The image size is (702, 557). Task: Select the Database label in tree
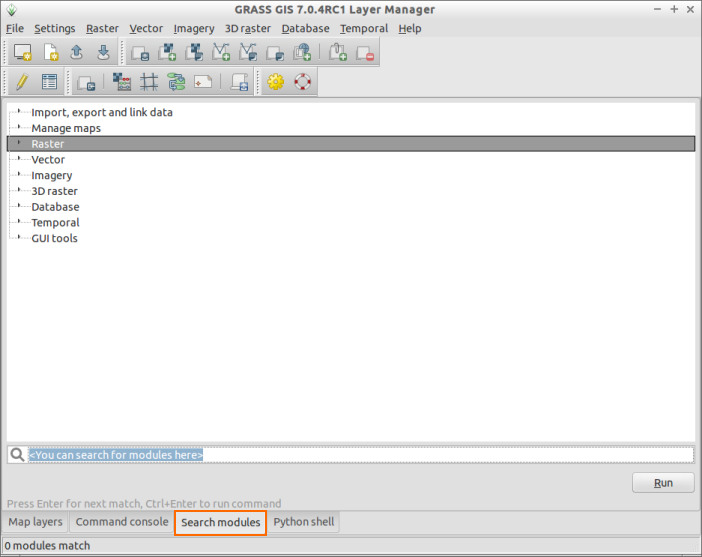pos(55,207)
